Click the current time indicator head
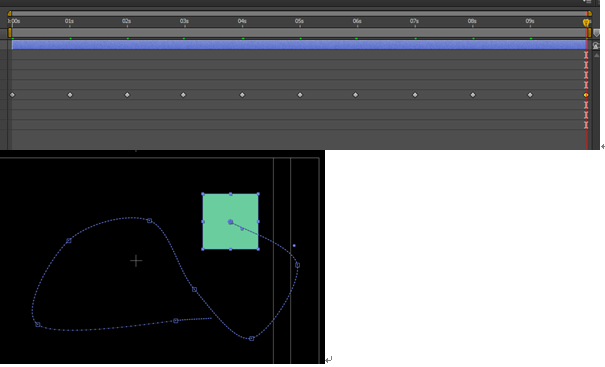This screenshot has height=367, width=605. 586,23
